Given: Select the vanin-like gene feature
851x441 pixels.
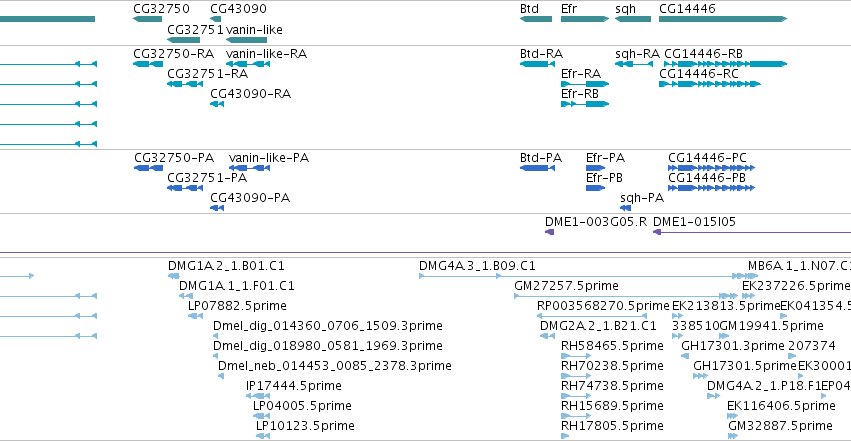Looking at the screenshot, I should [246, 40].
